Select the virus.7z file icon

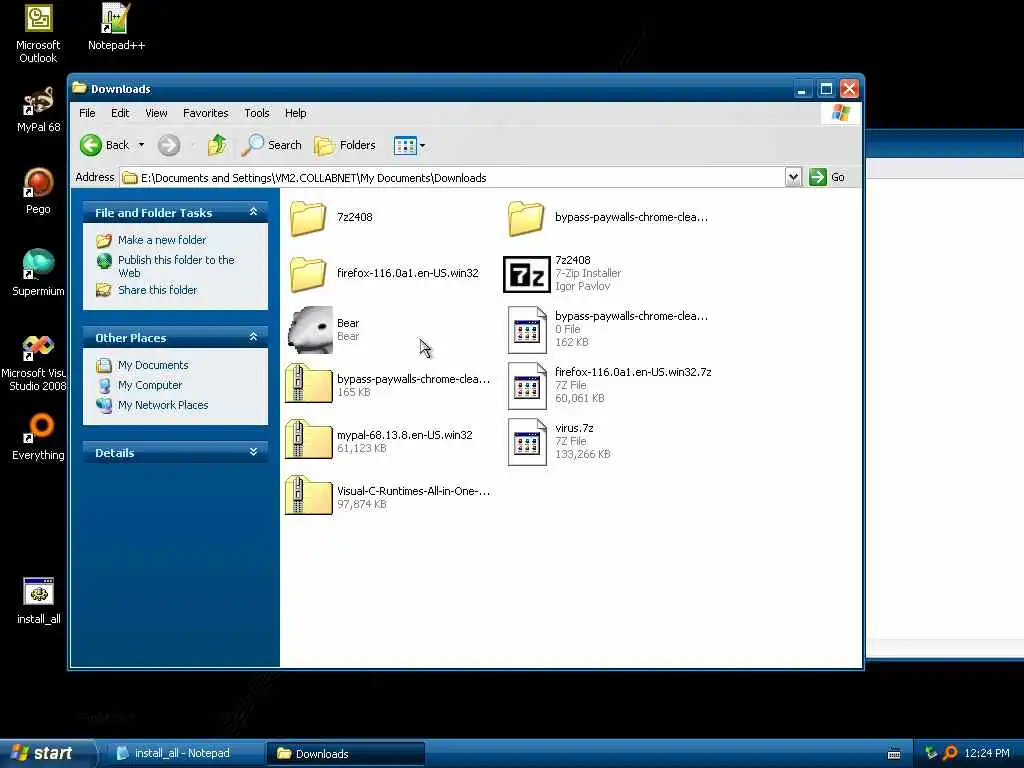[x=526, y=442]
